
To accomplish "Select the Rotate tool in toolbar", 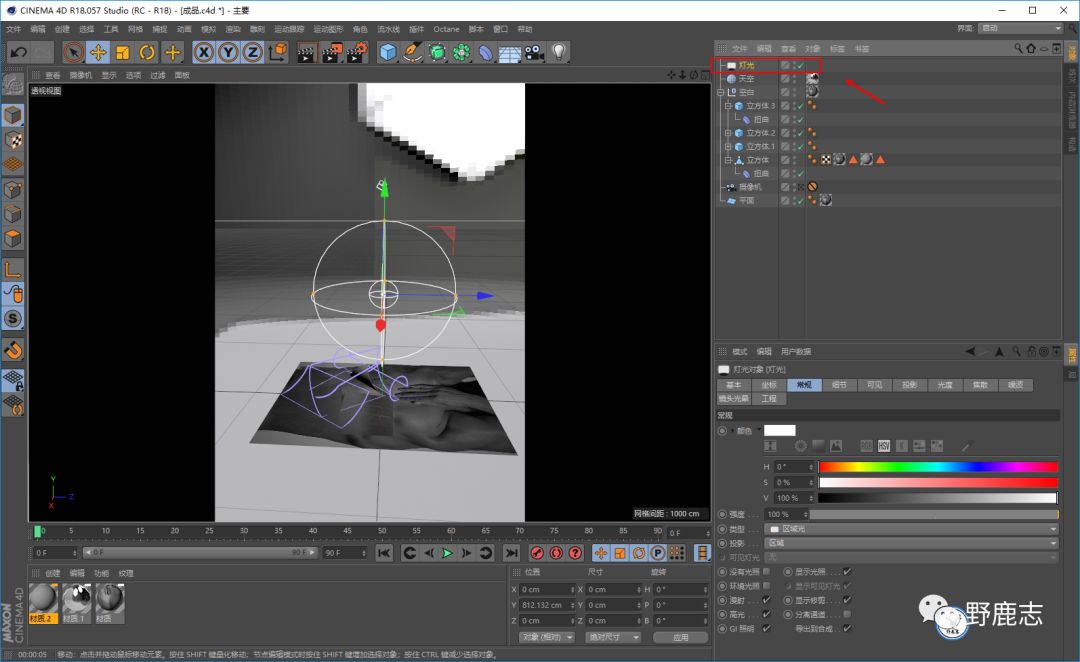I will coord(147,52).
